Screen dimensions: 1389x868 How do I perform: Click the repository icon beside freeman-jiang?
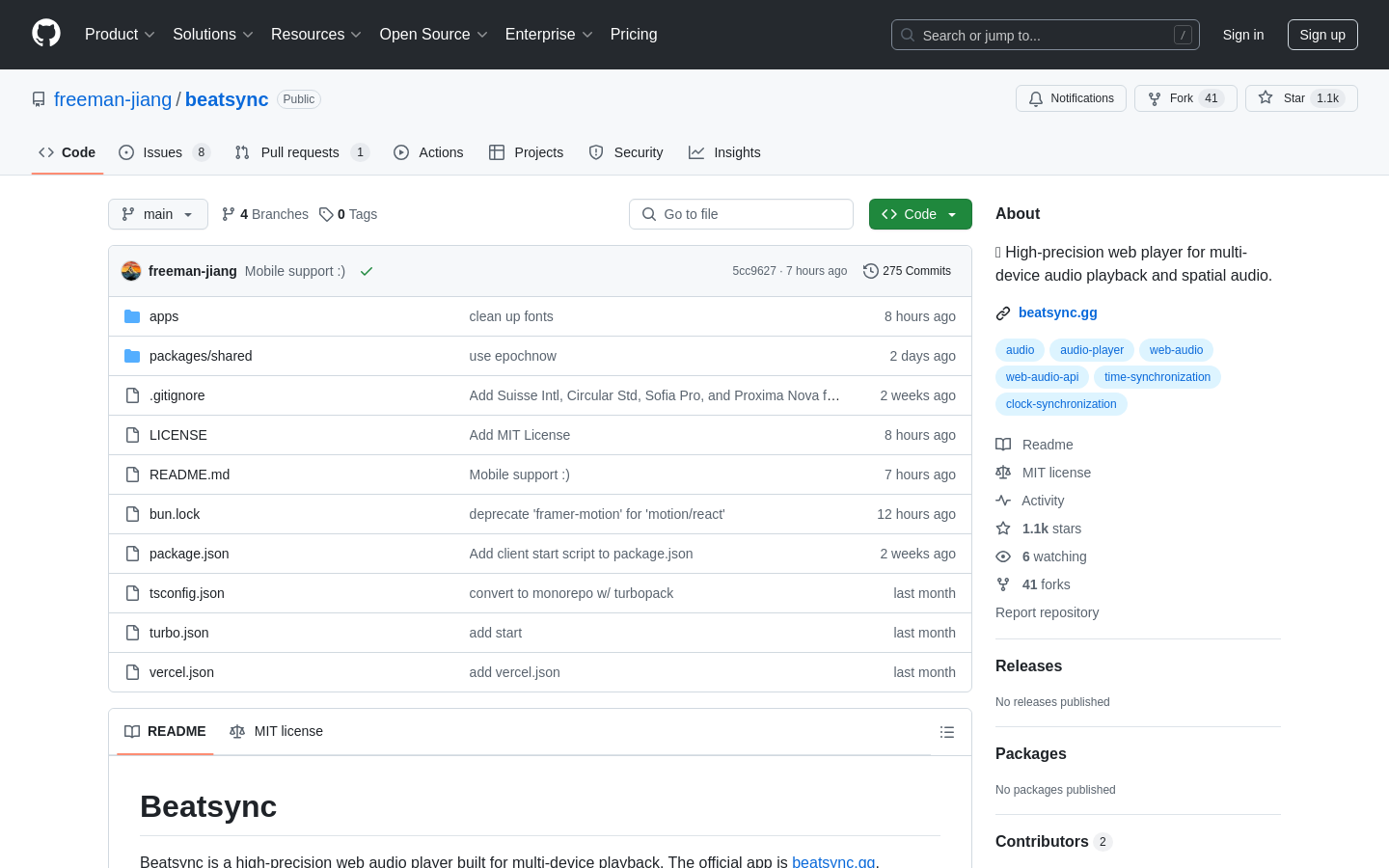39,99
